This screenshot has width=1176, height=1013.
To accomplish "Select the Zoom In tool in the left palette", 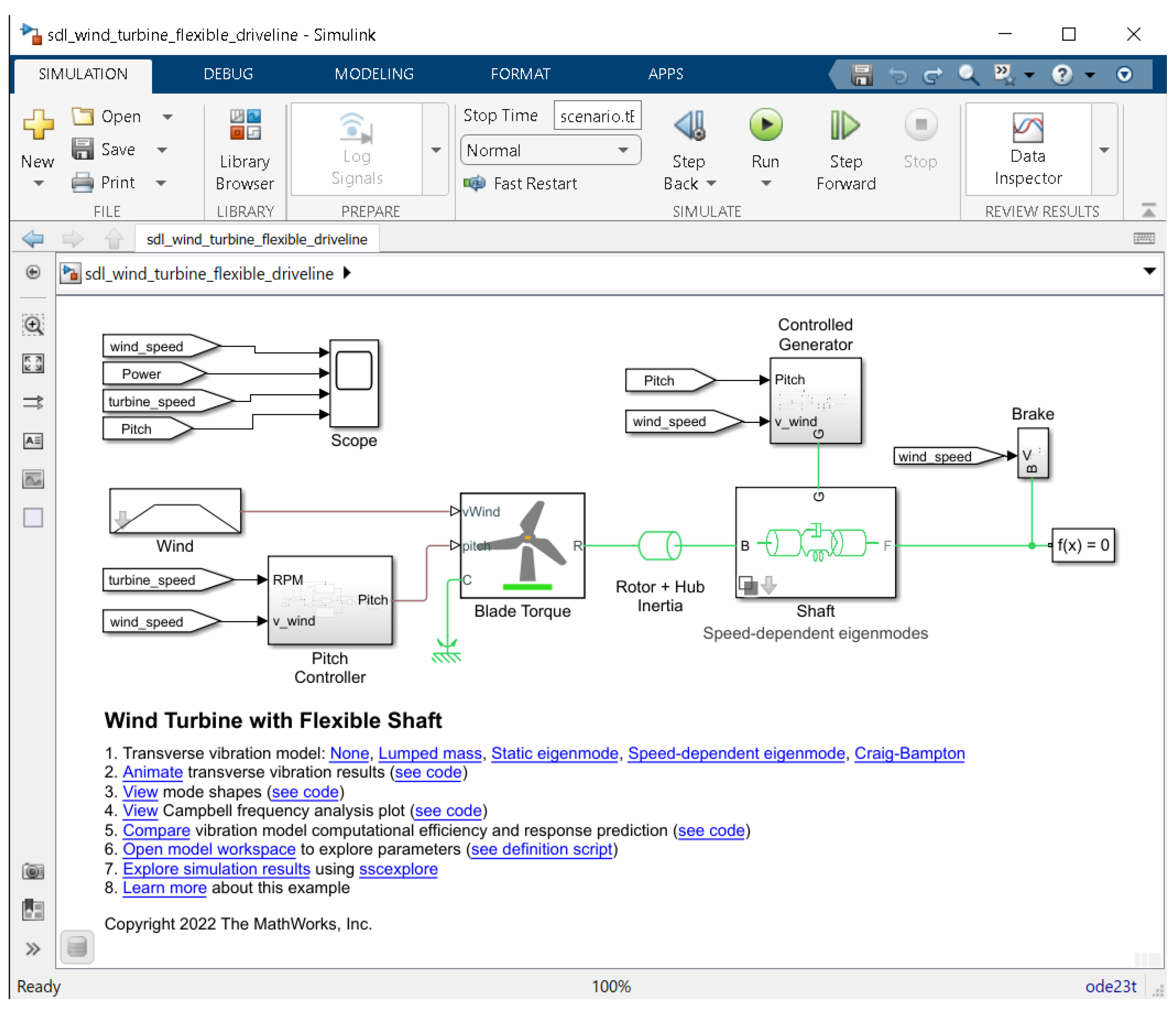I will 33,325.
